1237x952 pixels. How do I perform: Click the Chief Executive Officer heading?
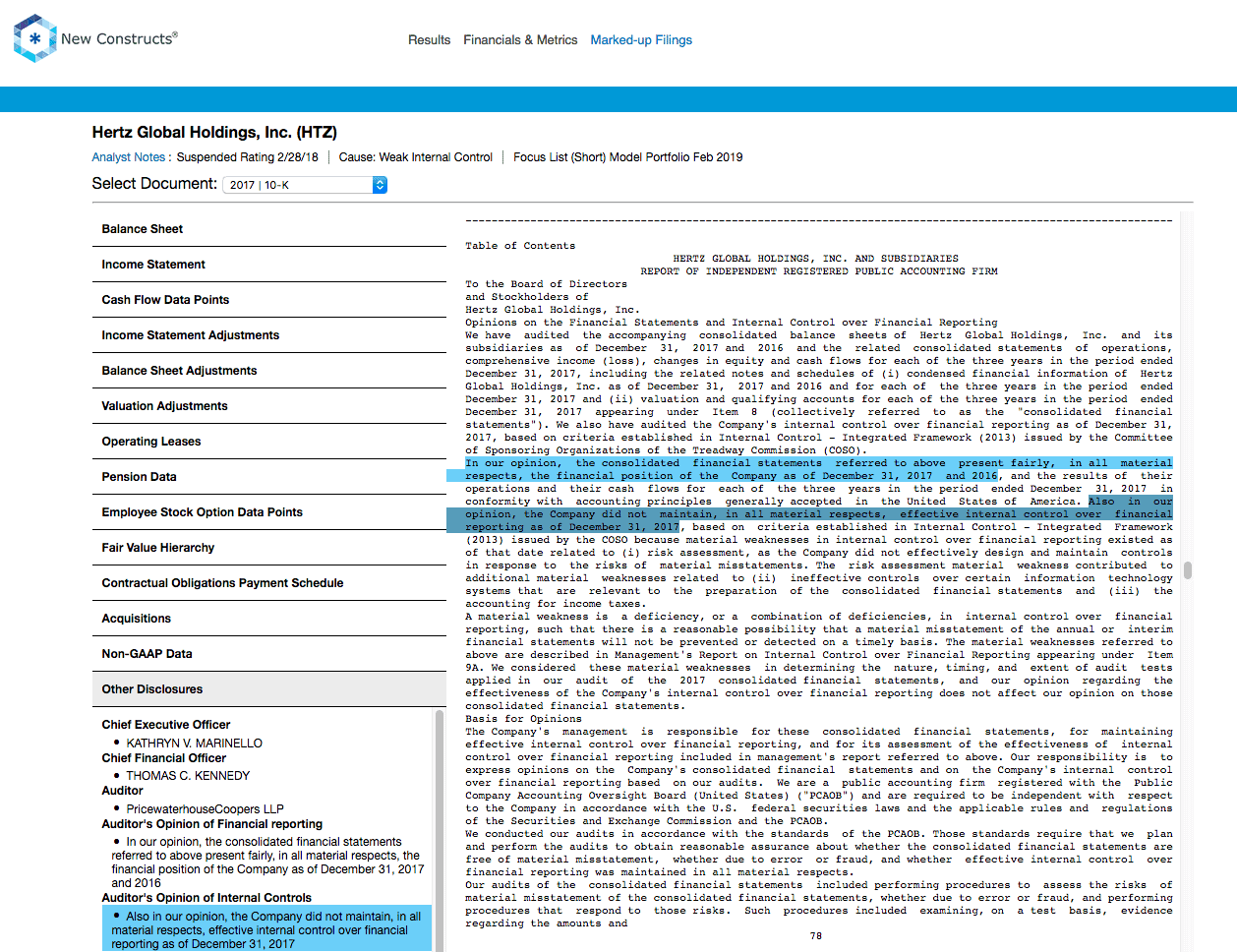tap(166, 725)
